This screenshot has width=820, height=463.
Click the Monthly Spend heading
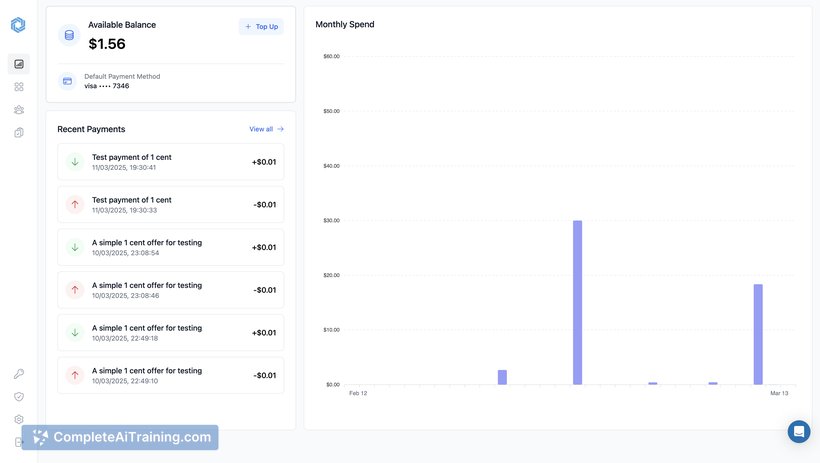[x=345, y=24]
